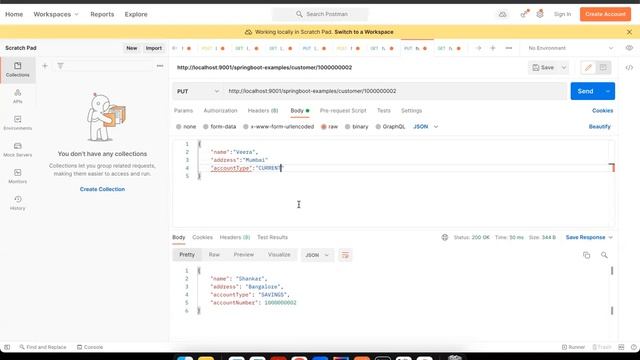Add a new request tab with plus
Screen dimensions: 640x360
(493, 48)
